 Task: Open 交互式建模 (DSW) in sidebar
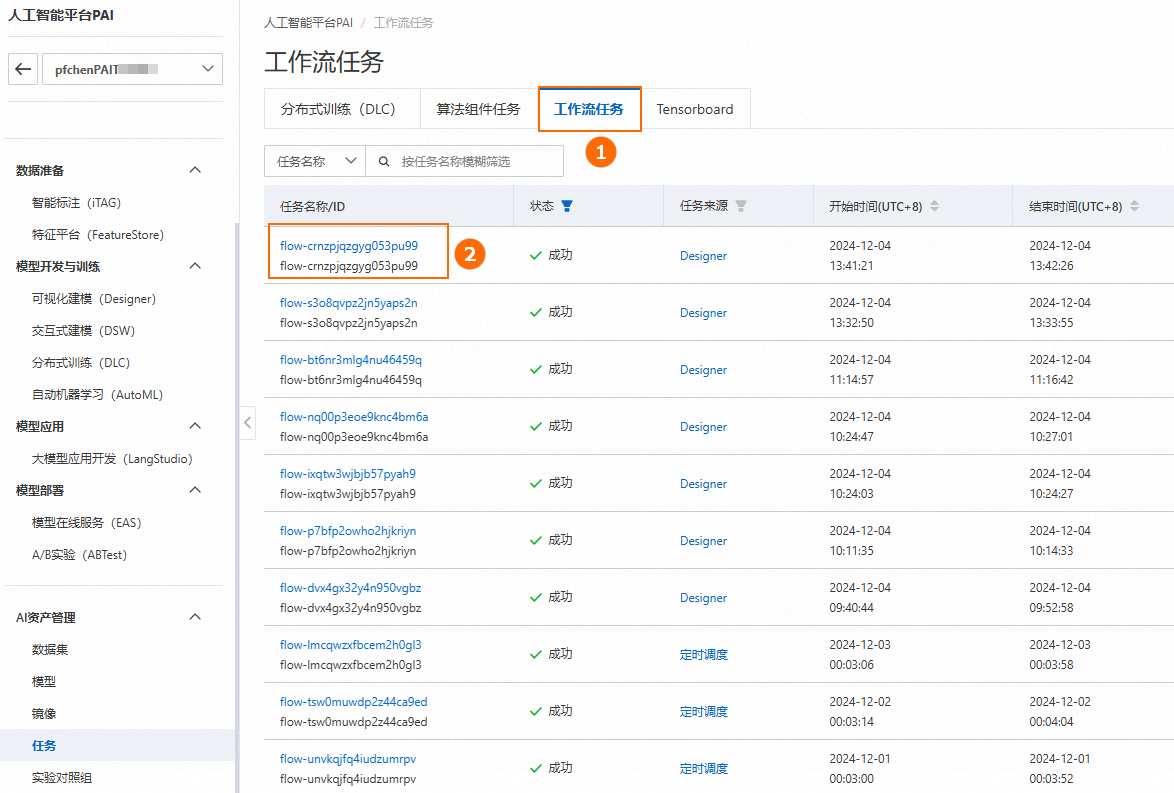click(84, 330)
